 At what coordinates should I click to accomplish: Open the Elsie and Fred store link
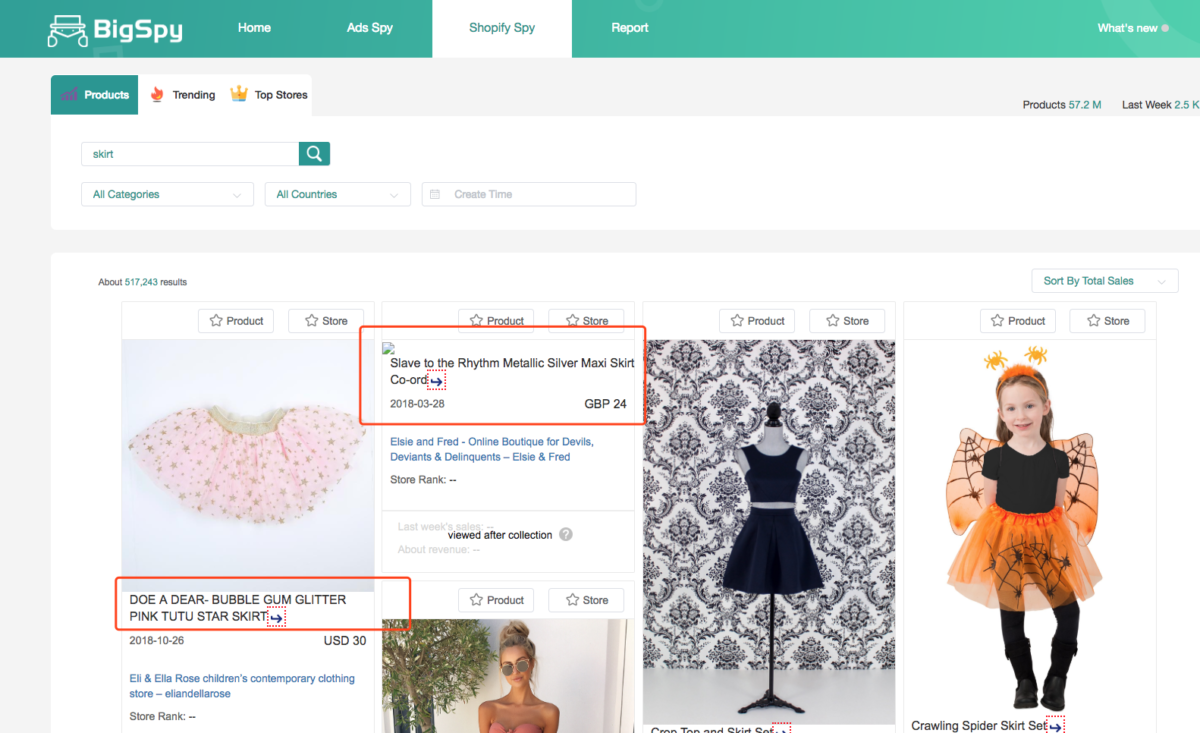pos(492,449)
